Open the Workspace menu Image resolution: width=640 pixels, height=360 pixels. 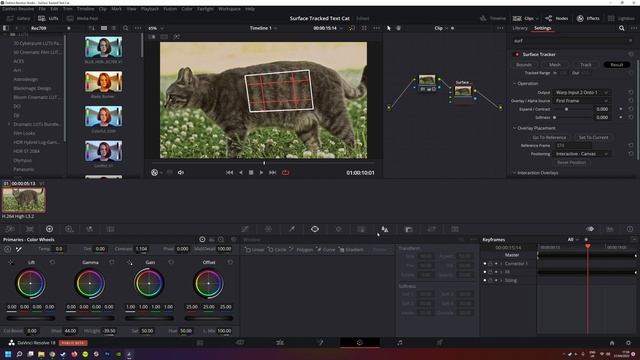[229, 9]
